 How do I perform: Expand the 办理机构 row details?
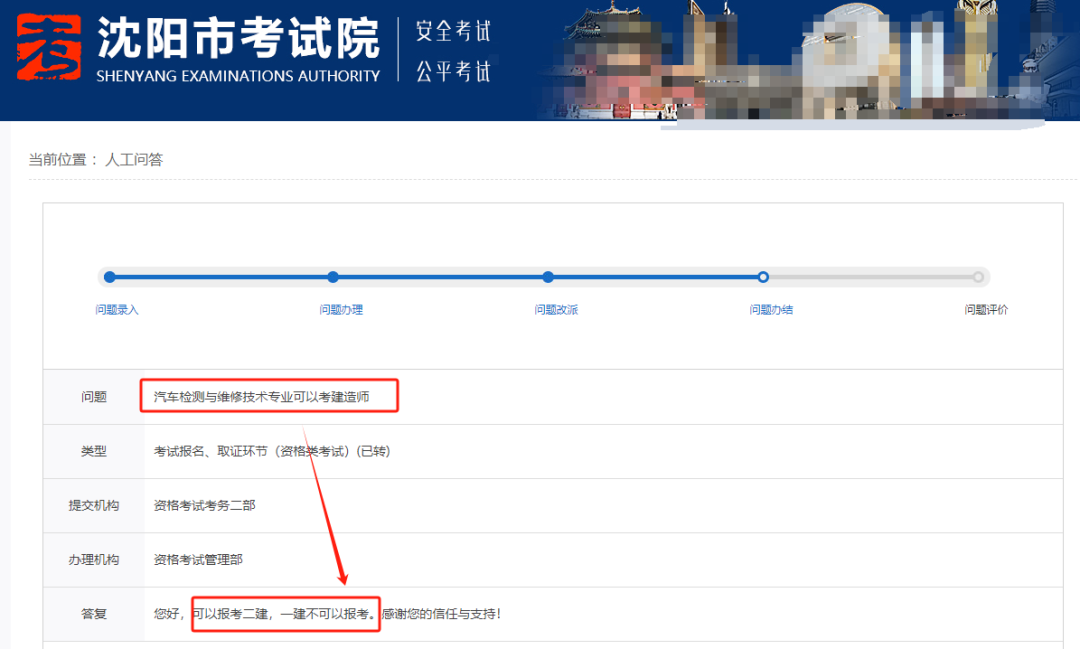[x=200, y=560]
